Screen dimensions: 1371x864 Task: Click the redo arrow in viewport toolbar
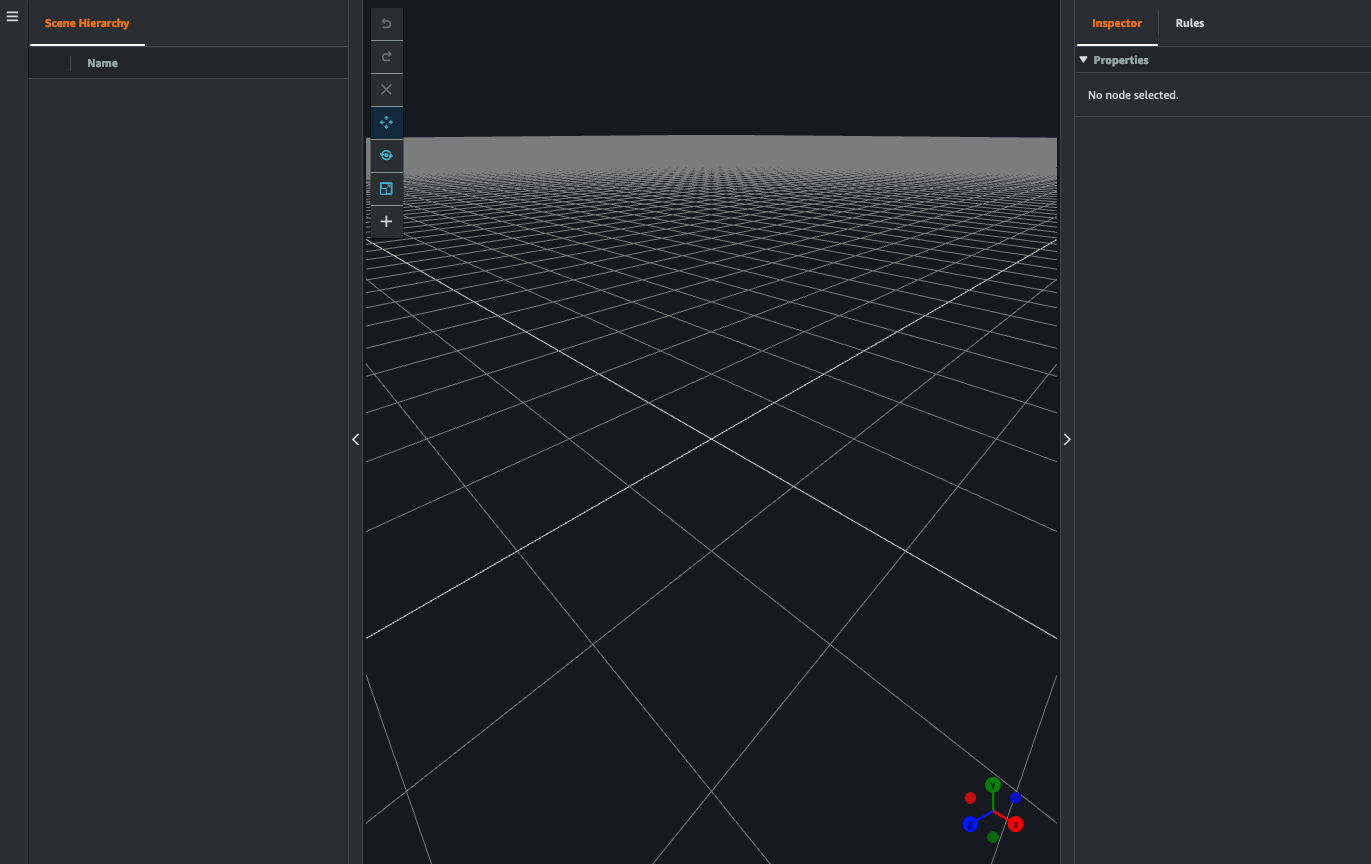(x=386, y=57)
